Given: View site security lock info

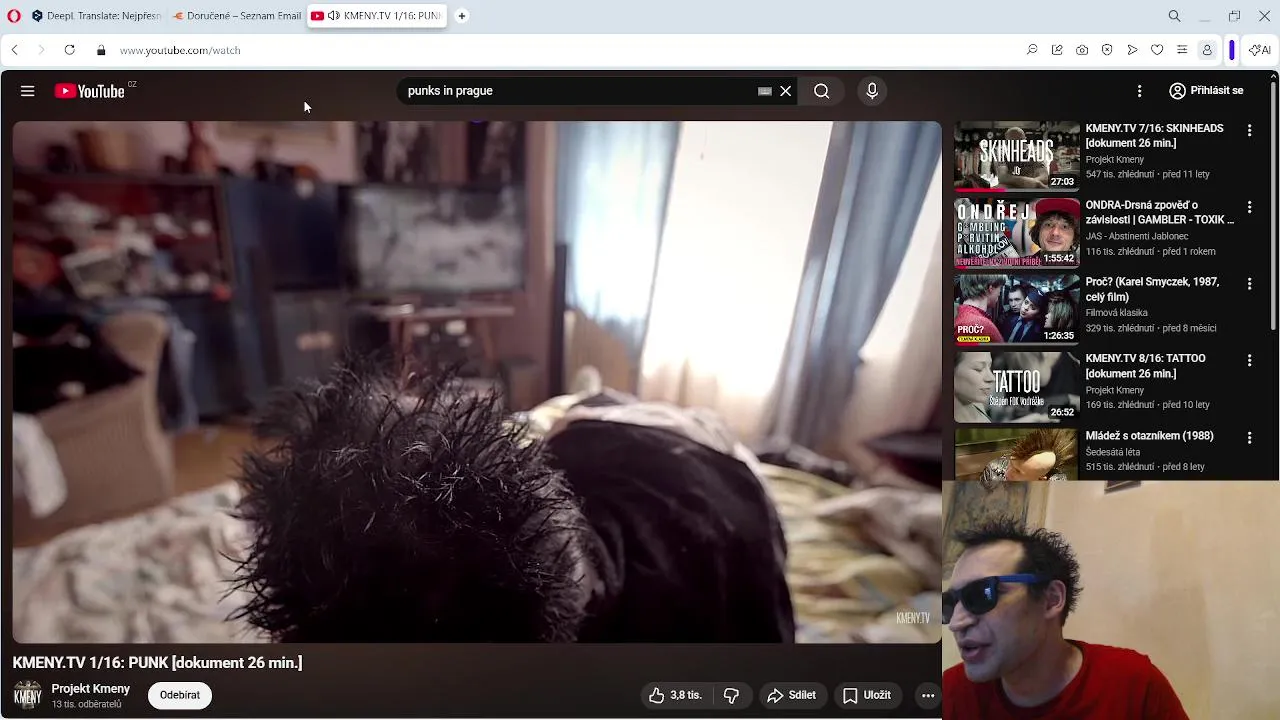Looking at the screenshot, I should click(x=101, y=50).
